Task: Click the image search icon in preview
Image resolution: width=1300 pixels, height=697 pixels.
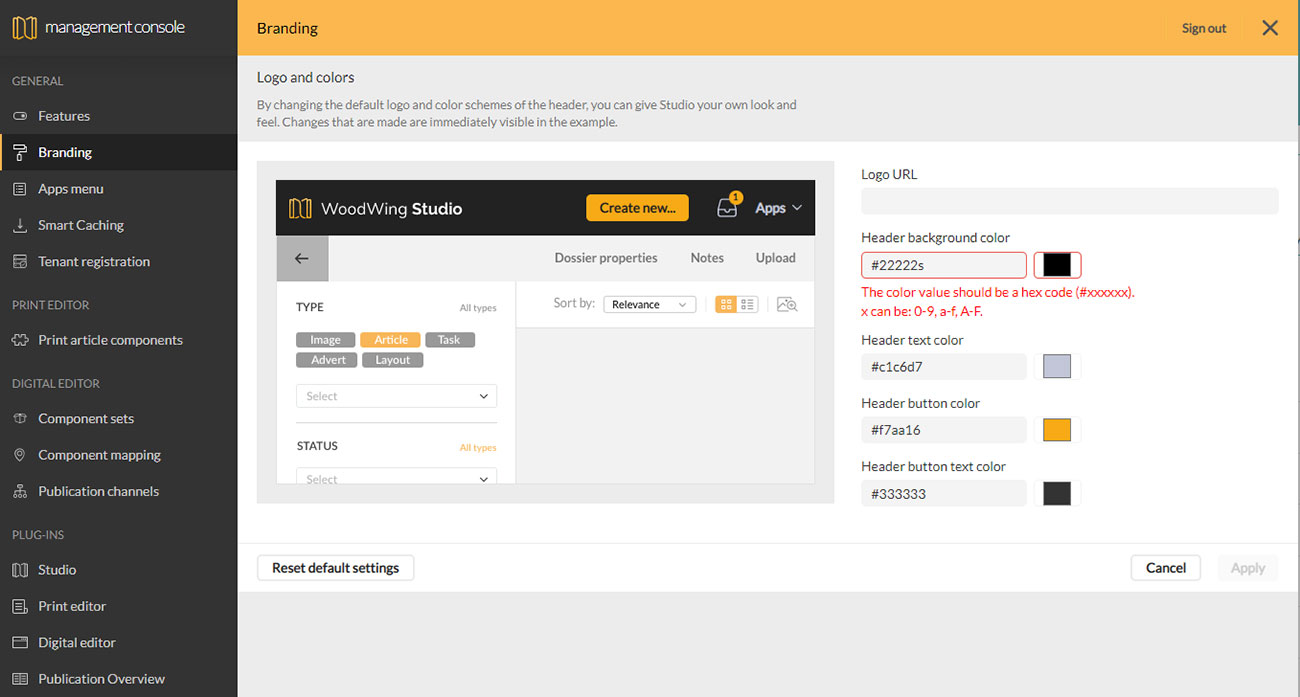Action: coord(787,304)
